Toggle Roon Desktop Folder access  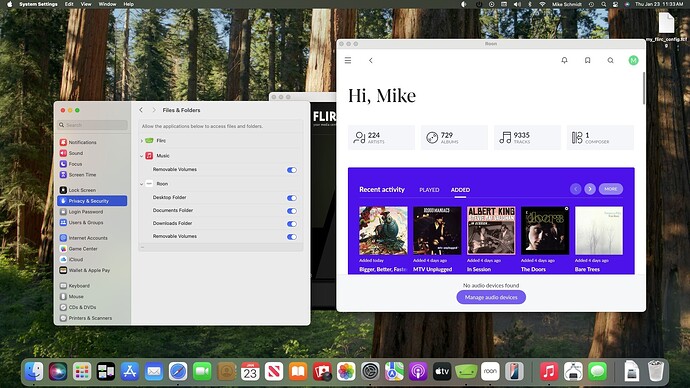292,198
